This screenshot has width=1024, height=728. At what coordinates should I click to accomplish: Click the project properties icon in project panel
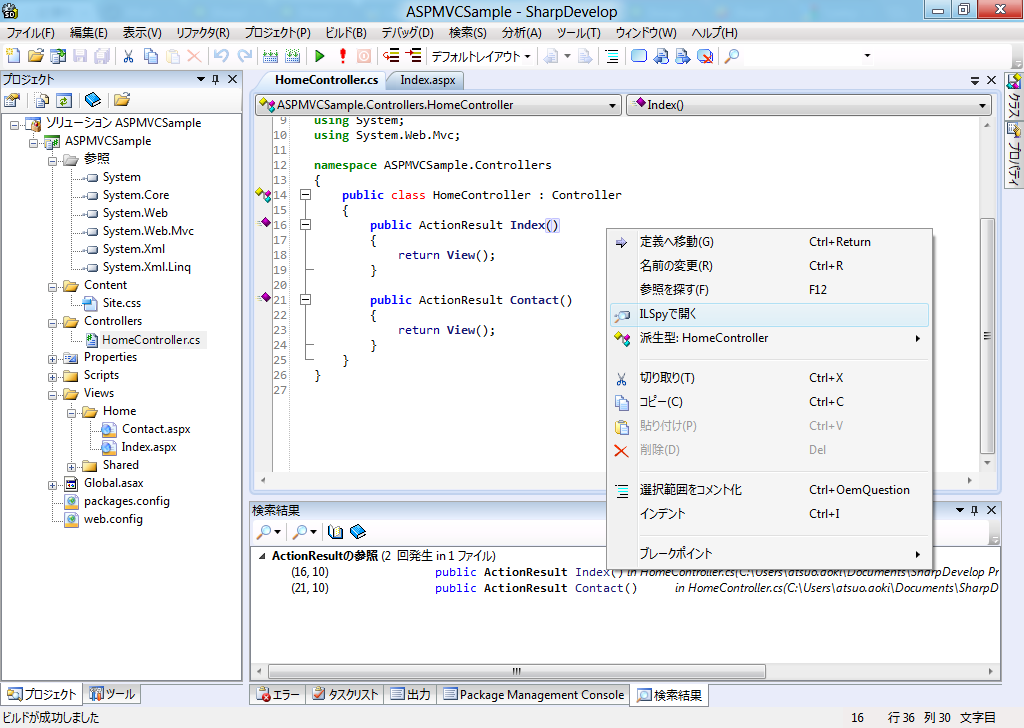12,100
